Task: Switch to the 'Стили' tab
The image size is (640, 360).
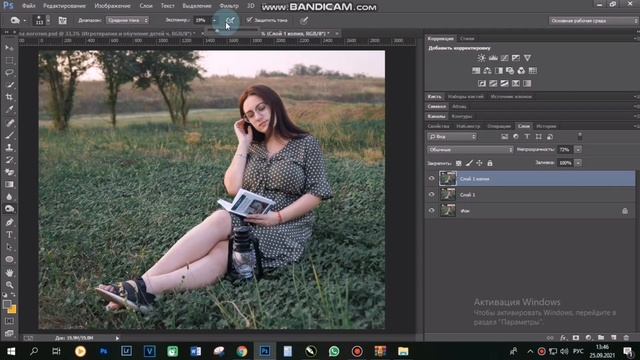Action: coord(467,38)
